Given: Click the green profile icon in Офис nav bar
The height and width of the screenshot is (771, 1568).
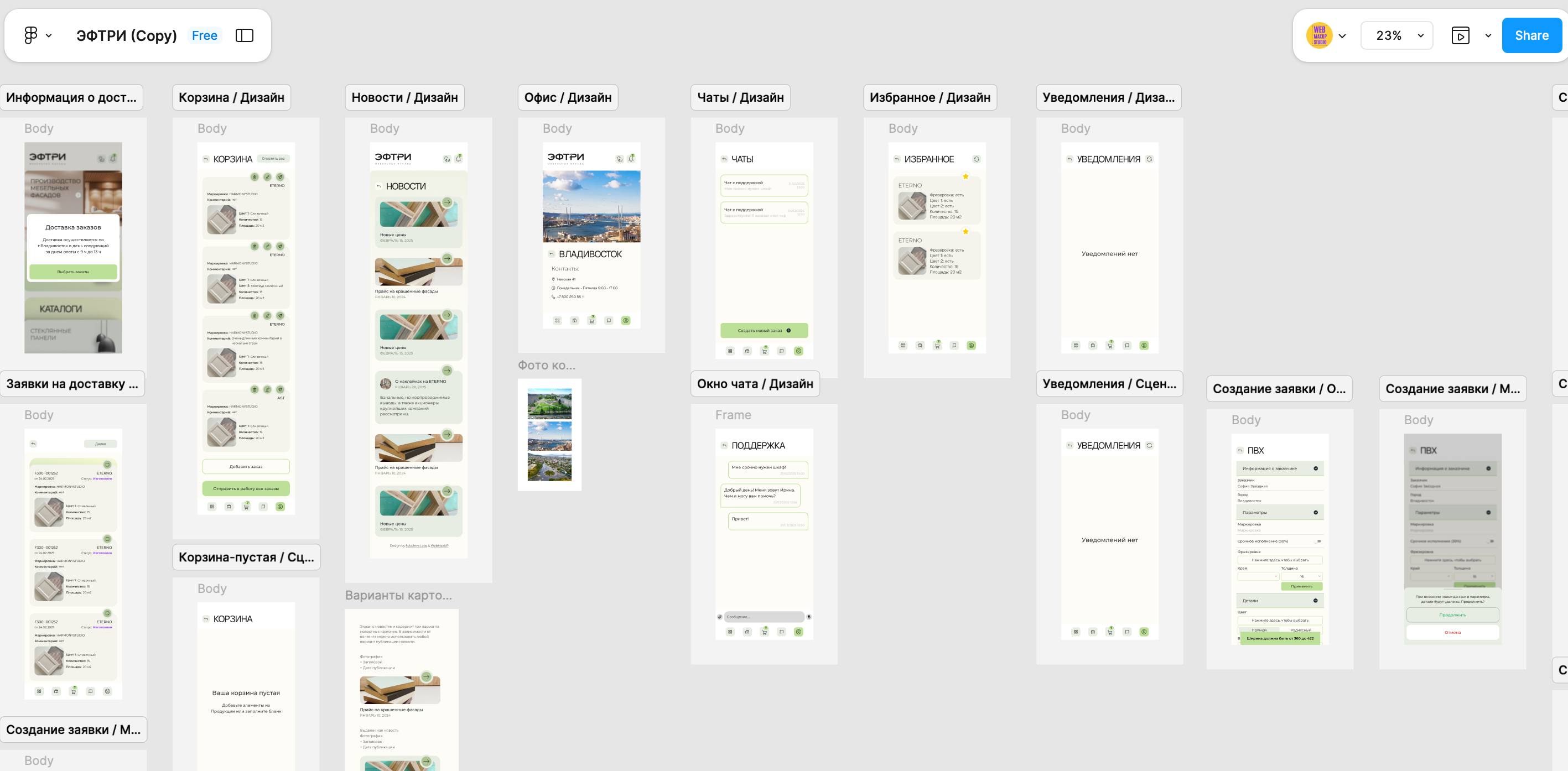Looking at the screenshot, I should [x=626, y=321].
